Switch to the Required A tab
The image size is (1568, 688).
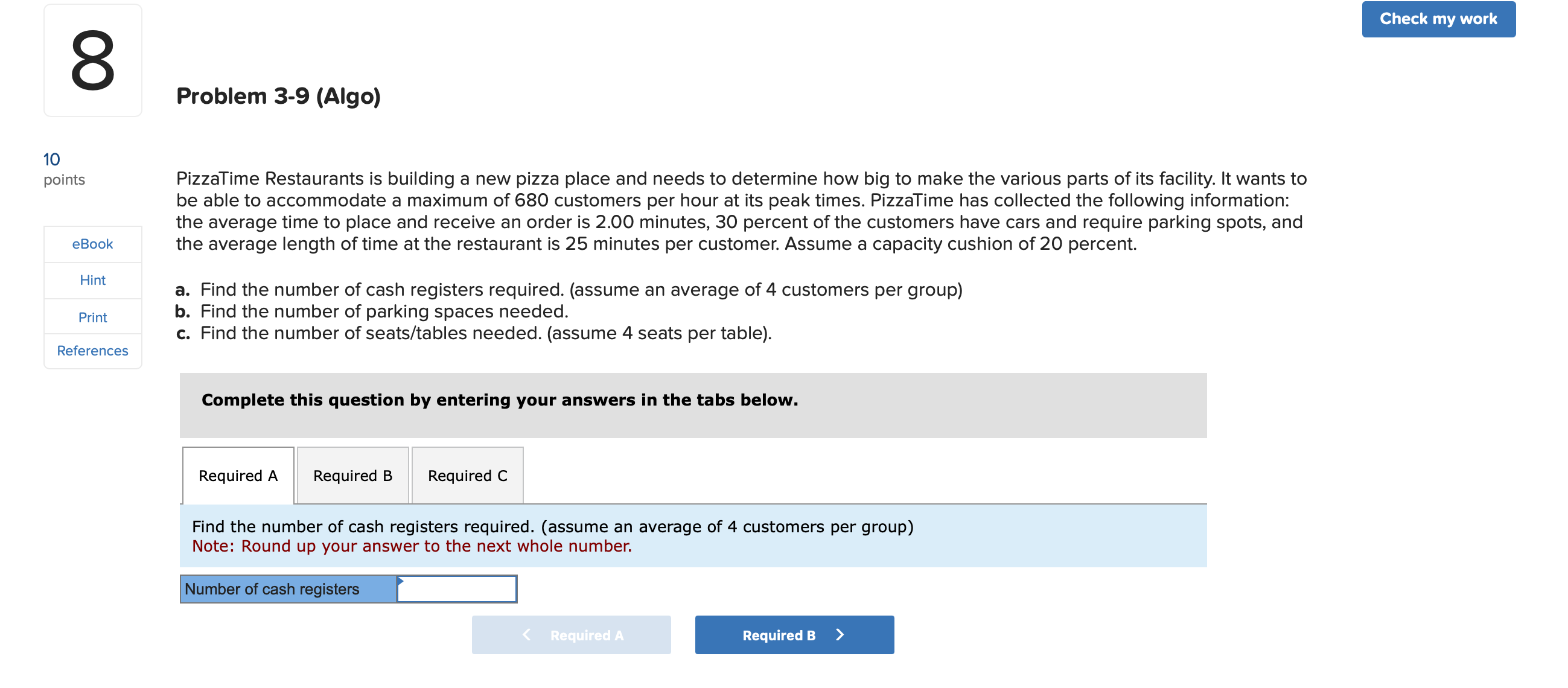238,476
